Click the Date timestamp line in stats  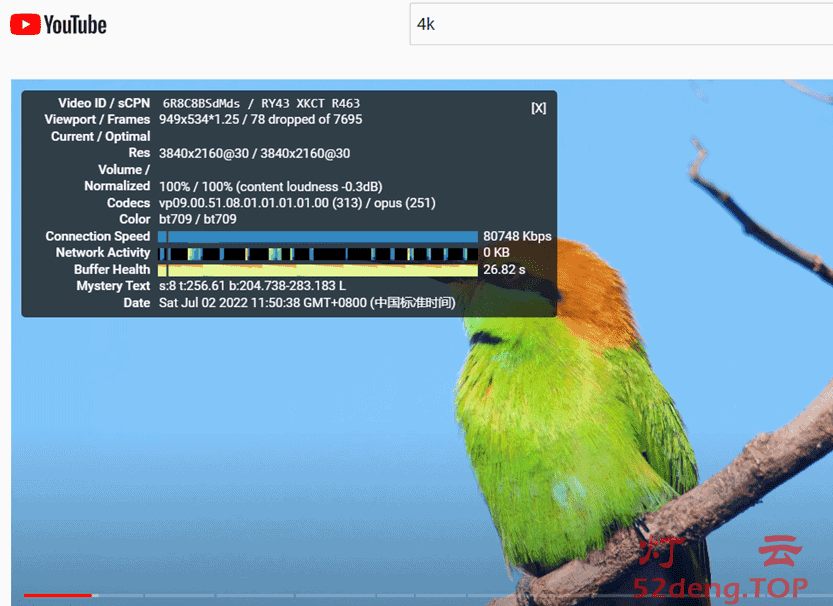click(x=307, y=302)
